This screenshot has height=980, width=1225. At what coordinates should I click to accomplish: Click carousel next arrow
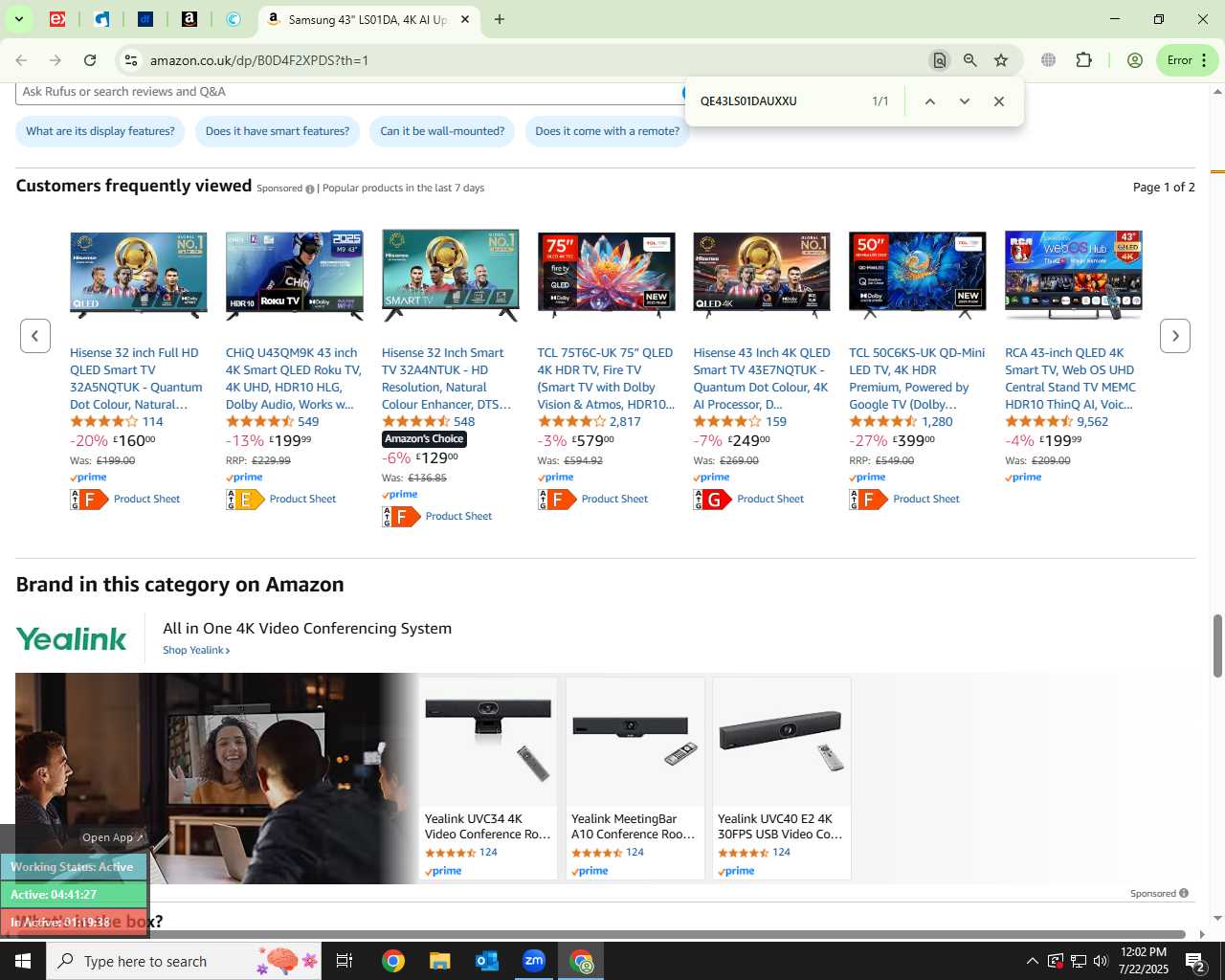point(1175,336)
